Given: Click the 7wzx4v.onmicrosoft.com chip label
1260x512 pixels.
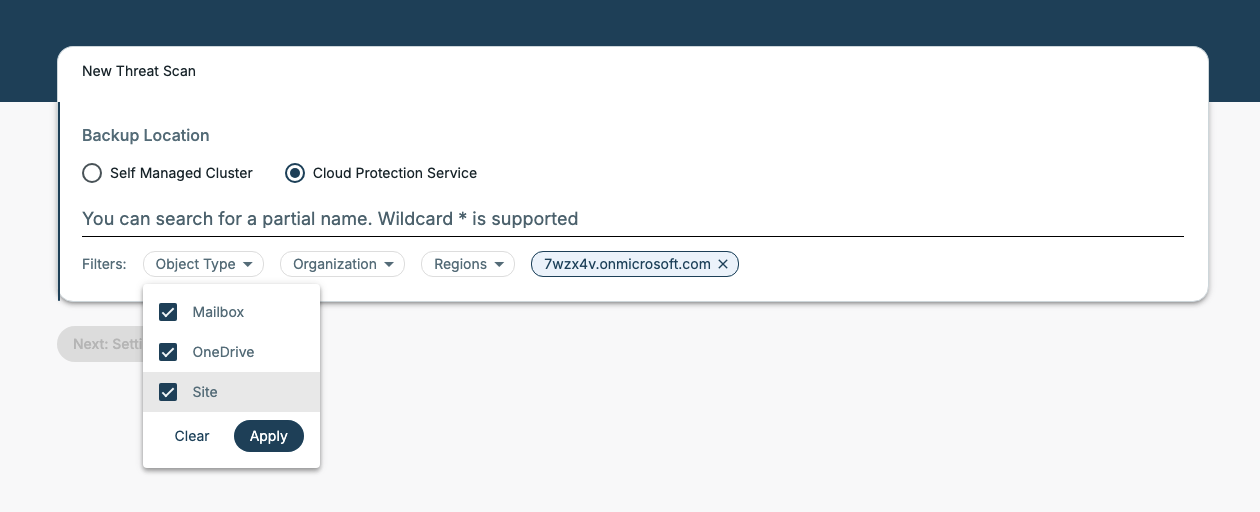Looking at the screenshot, I should point(627,264).
